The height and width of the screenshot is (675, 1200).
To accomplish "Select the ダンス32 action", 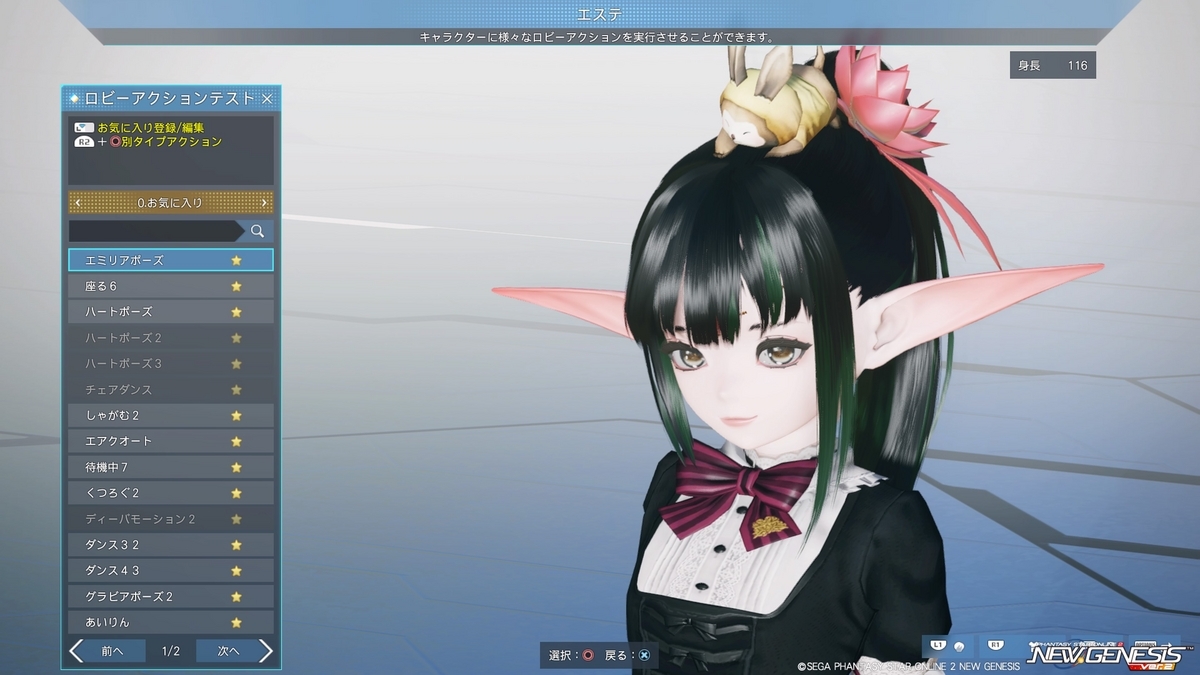I will tap(171, 545).
